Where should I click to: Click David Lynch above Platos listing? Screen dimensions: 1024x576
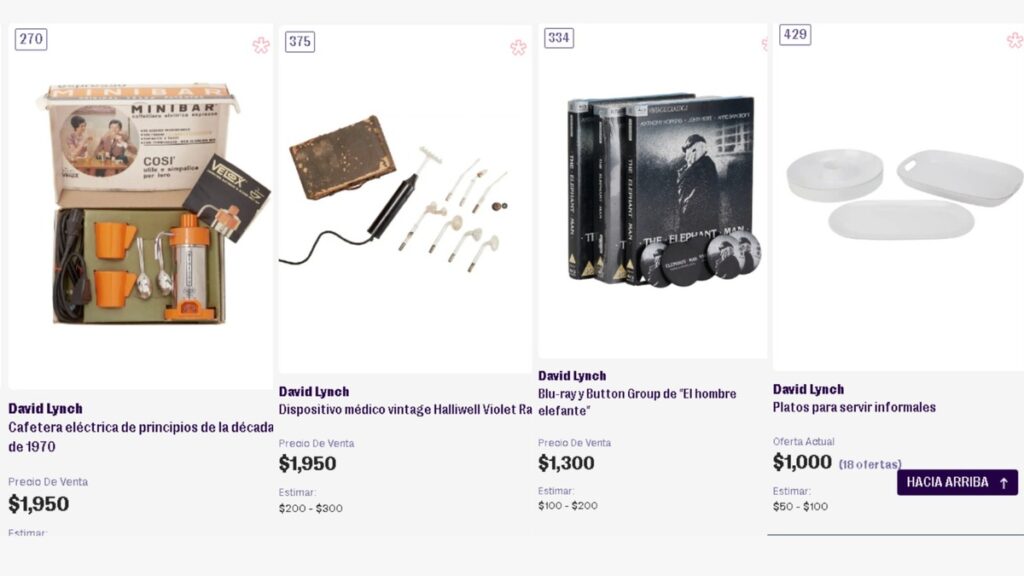[x=808, y=389]
